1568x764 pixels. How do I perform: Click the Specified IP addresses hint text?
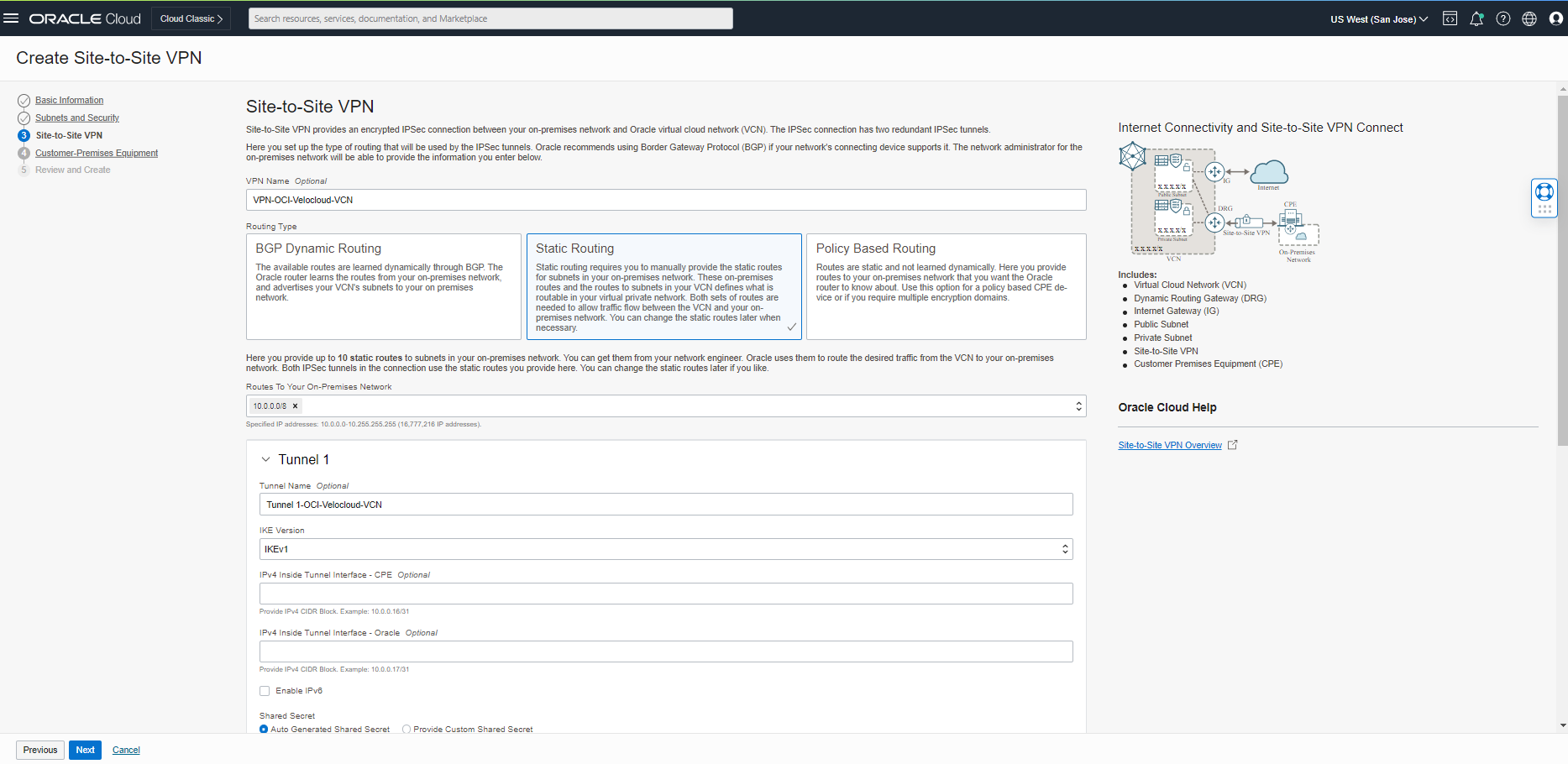pos(364,425)
